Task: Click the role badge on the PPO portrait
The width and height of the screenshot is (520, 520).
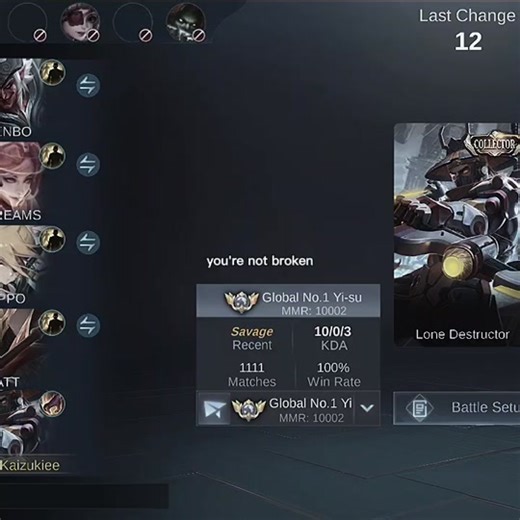Action: (52, 239)
